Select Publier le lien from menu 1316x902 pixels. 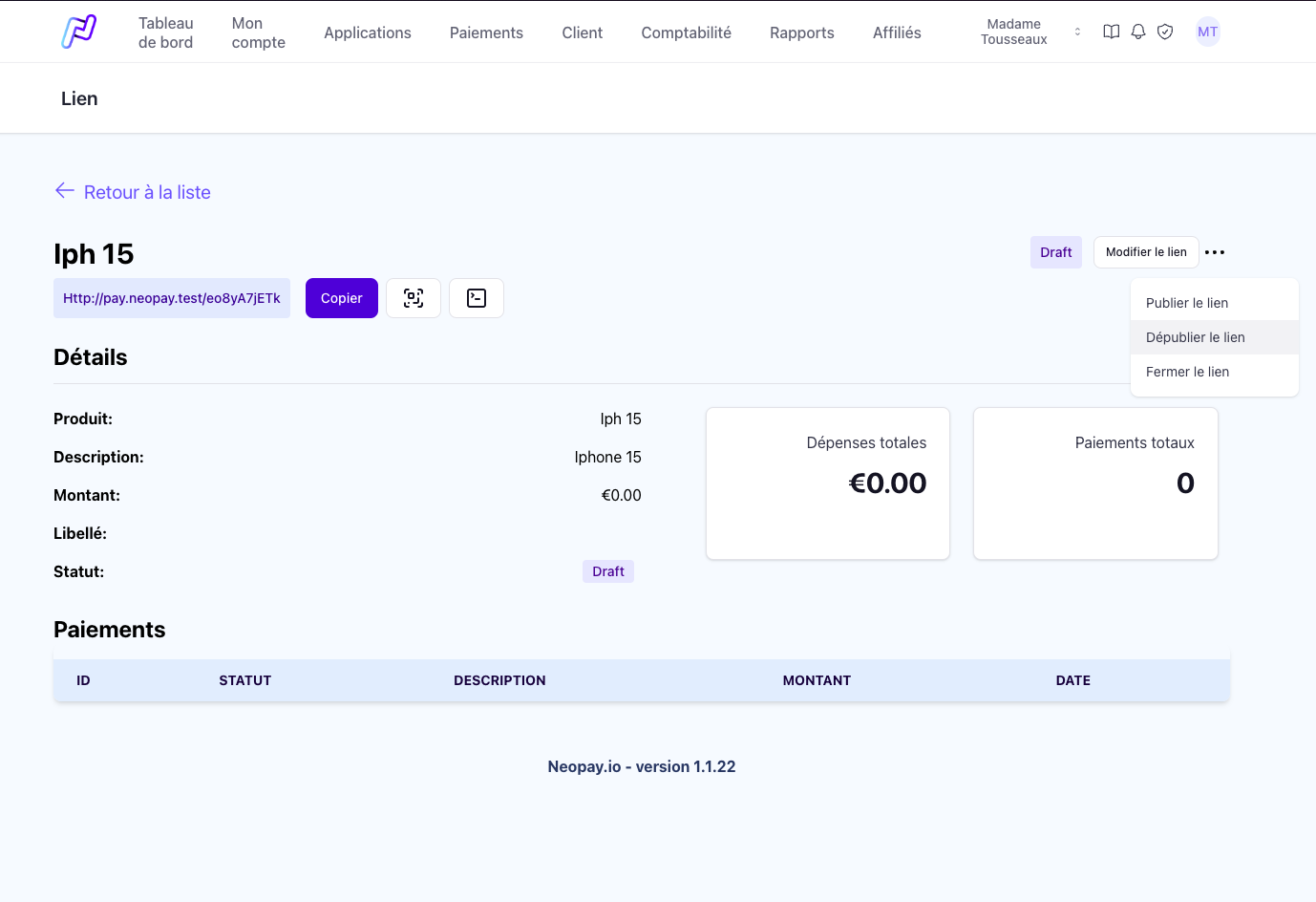[x=1187, y=303]
